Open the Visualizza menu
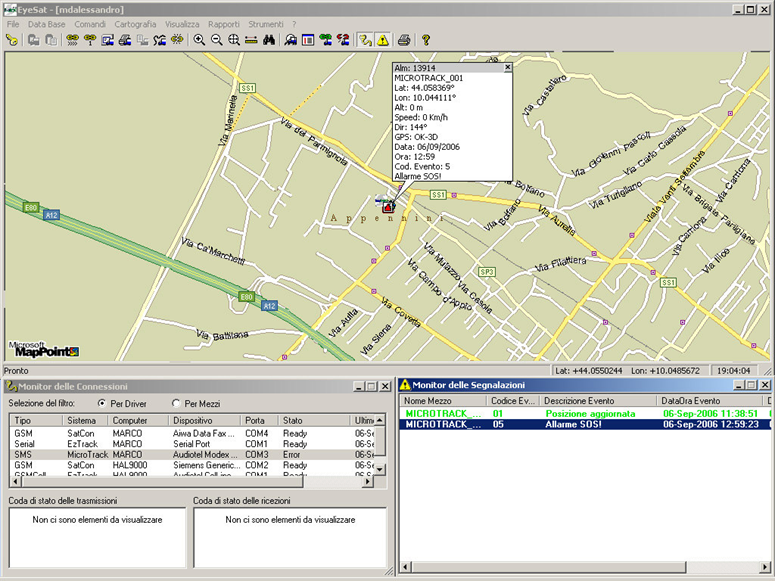The image size is (775, 581). coord(182,24)
